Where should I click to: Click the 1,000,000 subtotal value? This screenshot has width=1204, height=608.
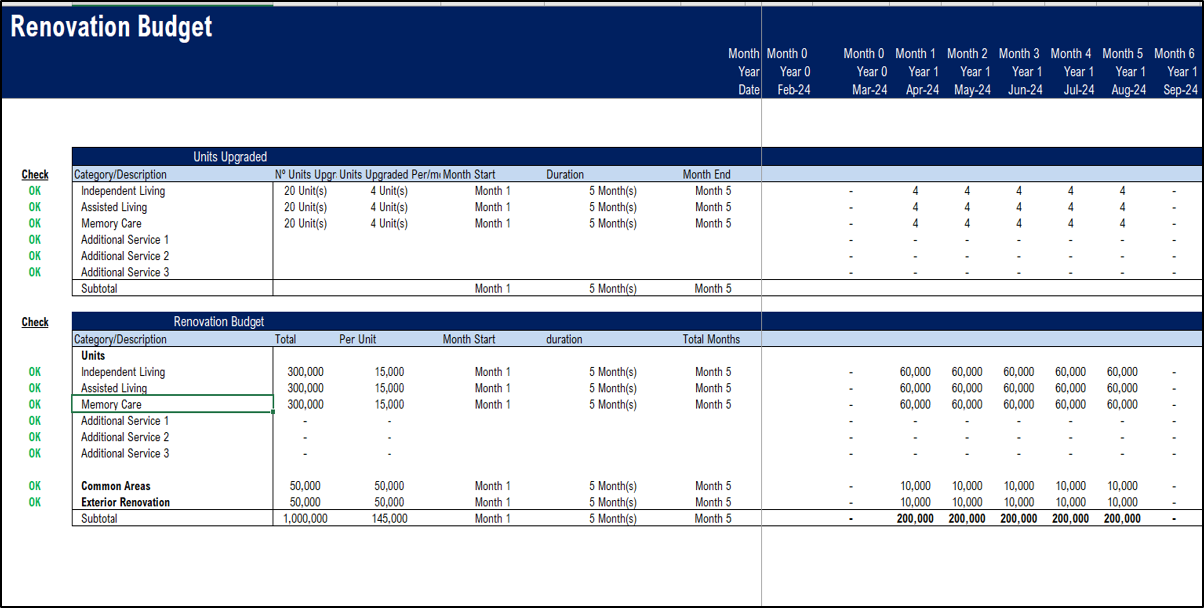pyautogui.click(x=305, y=519)
